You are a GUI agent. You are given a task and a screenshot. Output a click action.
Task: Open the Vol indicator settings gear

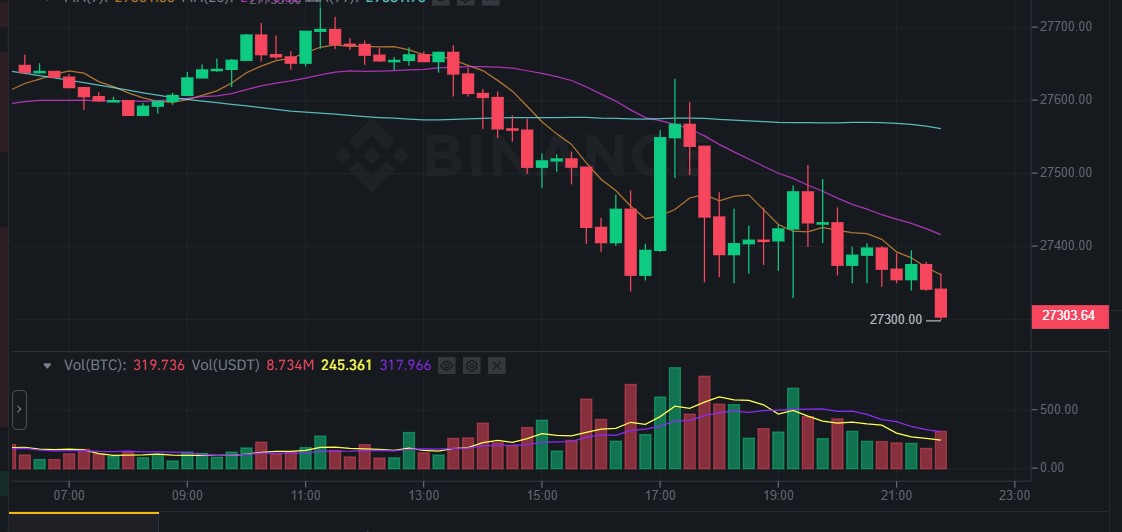[472, 366]
